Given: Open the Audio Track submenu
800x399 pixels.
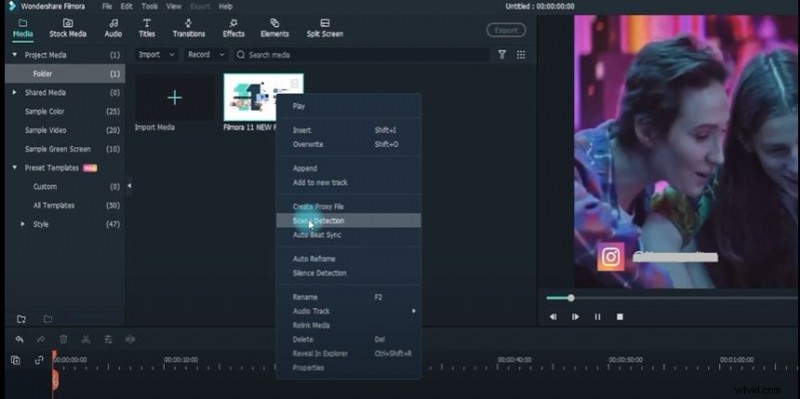Looking at the screenshot, I should tap(348, 311).
